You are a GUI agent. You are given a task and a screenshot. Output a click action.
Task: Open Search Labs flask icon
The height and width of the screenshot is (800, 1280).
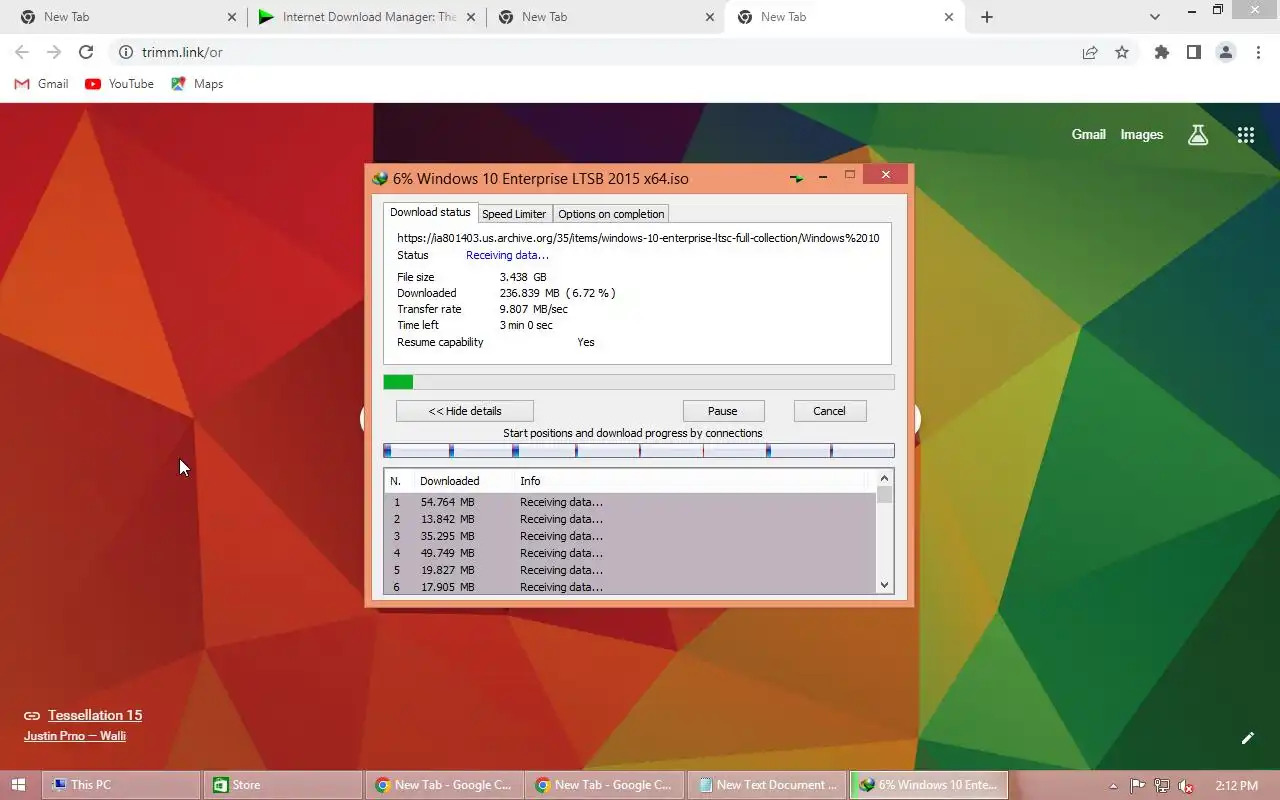click(1198, 135)
